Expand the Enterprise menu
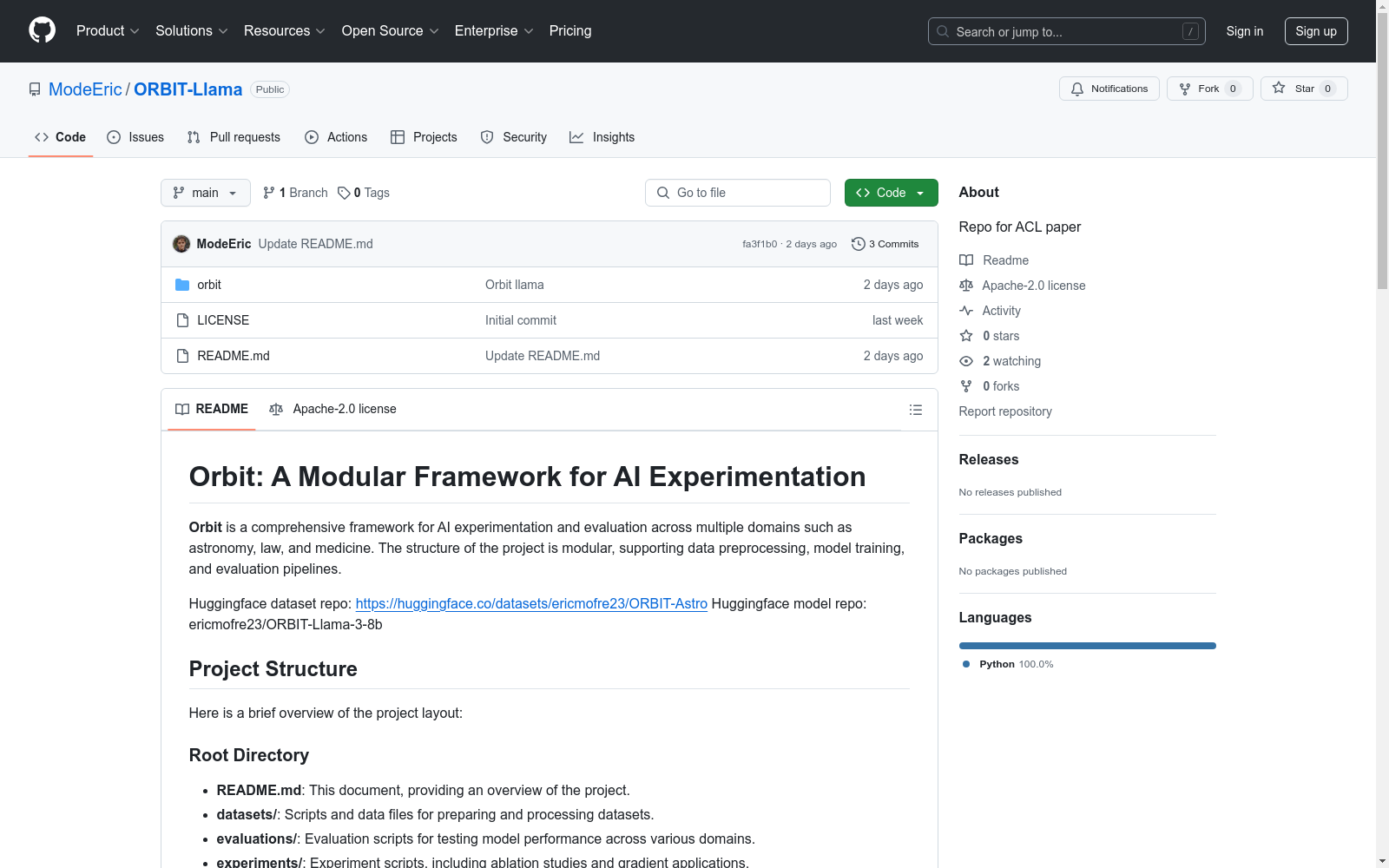 [x=494, y=30]
